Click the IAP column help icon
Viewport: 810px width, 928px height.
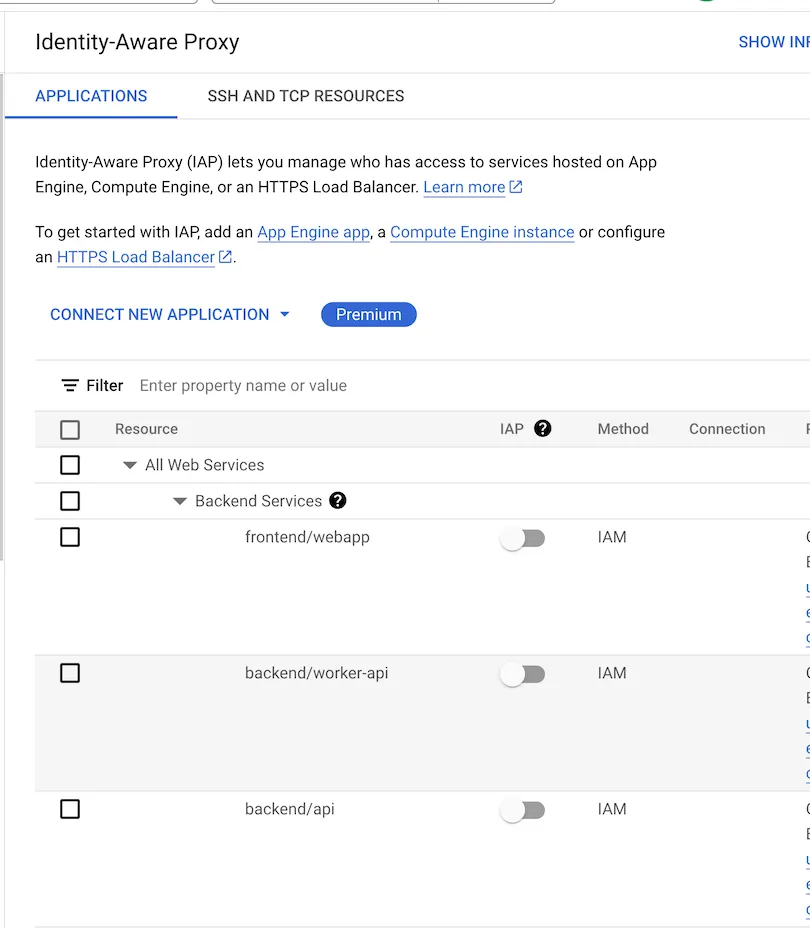tap(543, 429)
